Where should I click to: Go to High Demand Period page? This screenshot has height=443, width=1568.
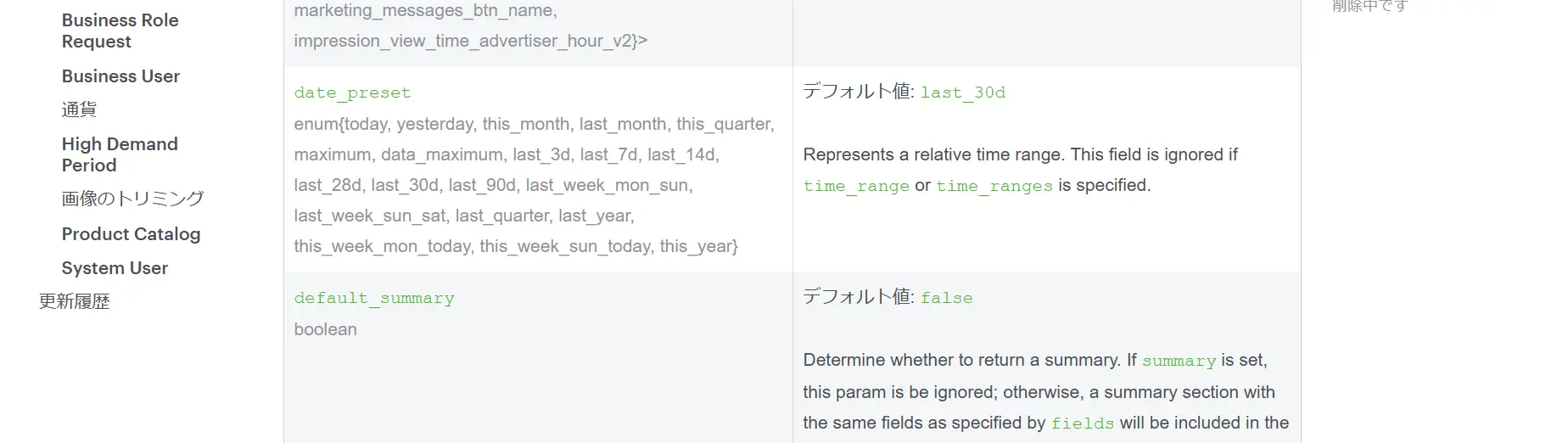click(120, 154)
